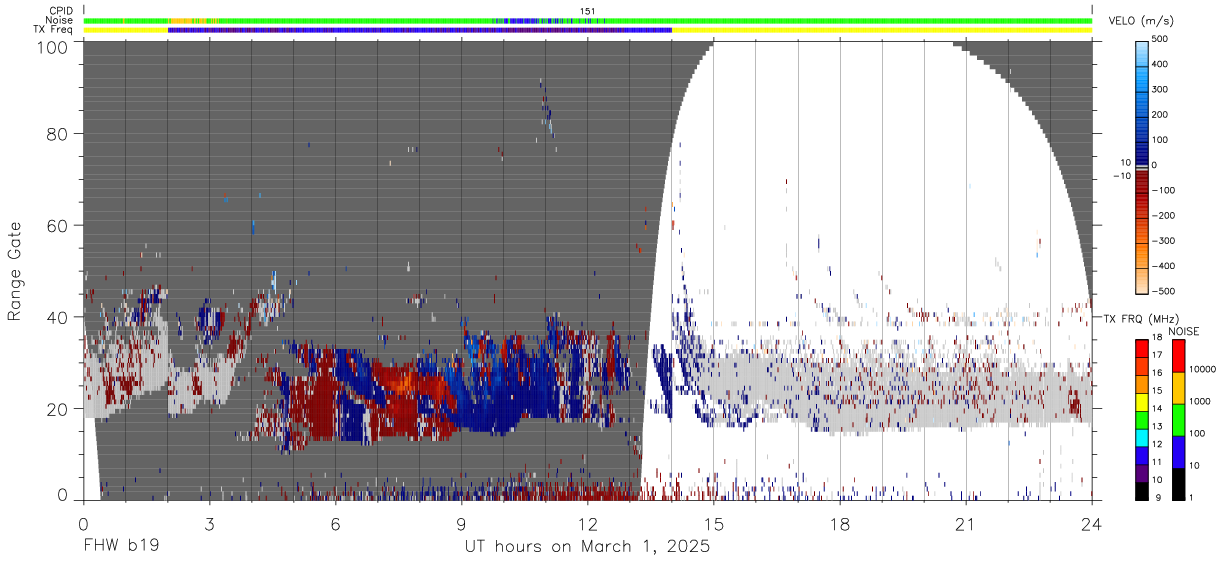Click the '21' hour tick on time axis

point(965,524)
